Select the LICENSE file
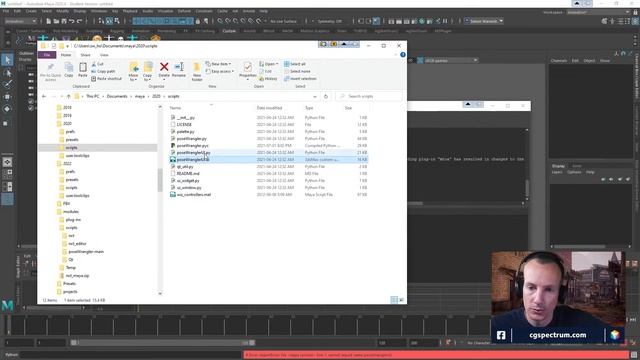Image resolution: width=640 pixels, height=360 pixels. coord(184,124)
